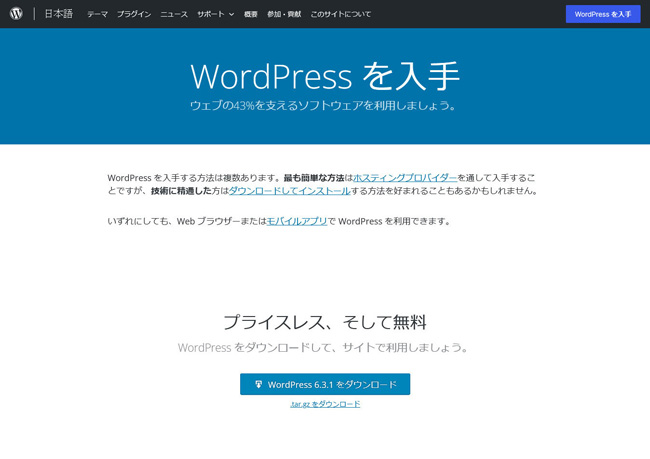Click the download arrow icon in the blue button

258,384
